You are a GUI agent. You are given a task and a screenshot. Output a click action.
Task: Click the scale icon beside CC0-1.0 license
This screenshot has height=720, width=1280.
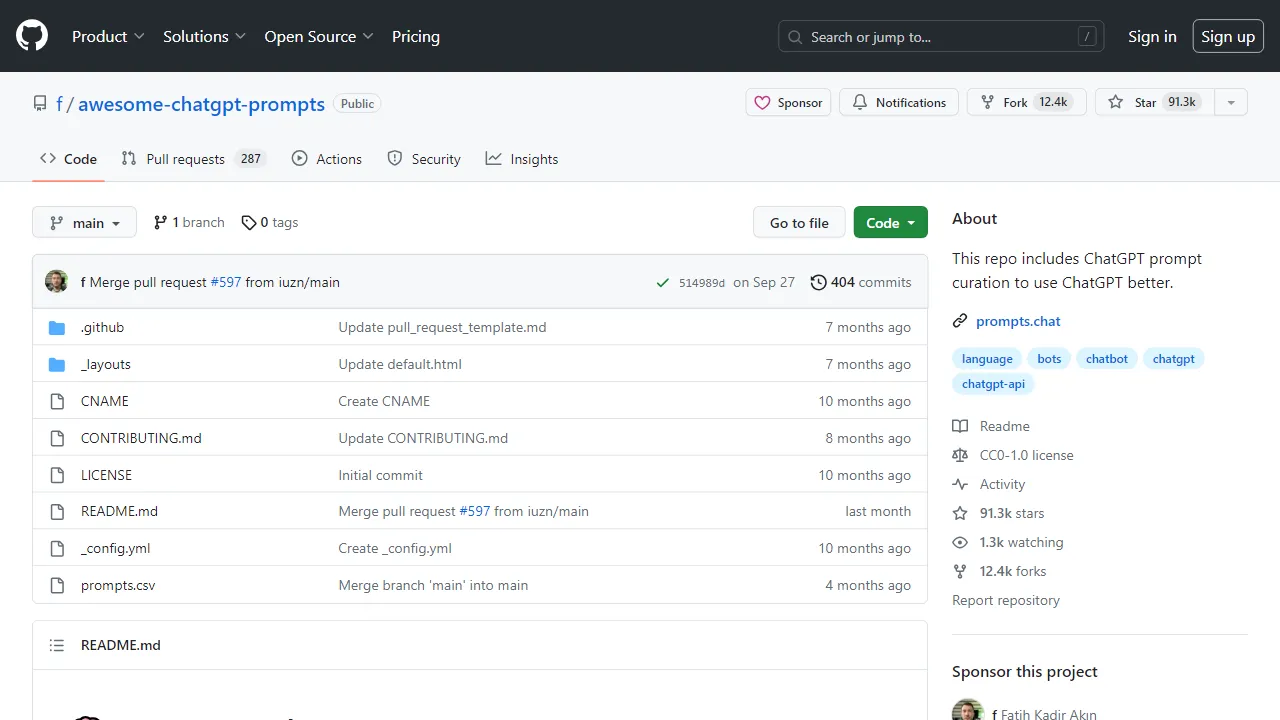pos(960,456)
